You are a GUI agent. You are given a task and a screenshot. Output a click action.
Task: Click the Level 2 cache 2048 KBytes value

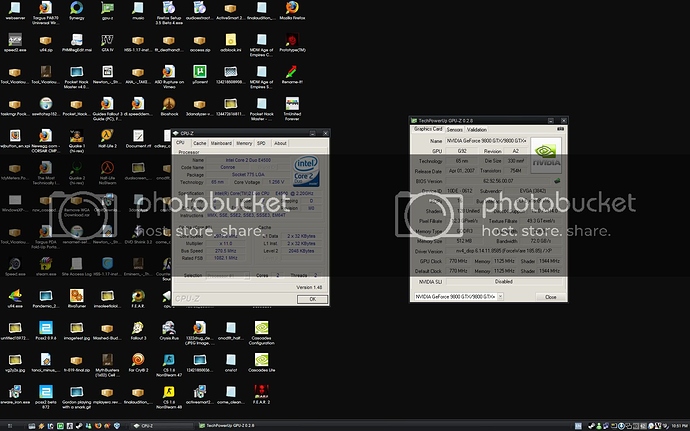tap(301, 250)
